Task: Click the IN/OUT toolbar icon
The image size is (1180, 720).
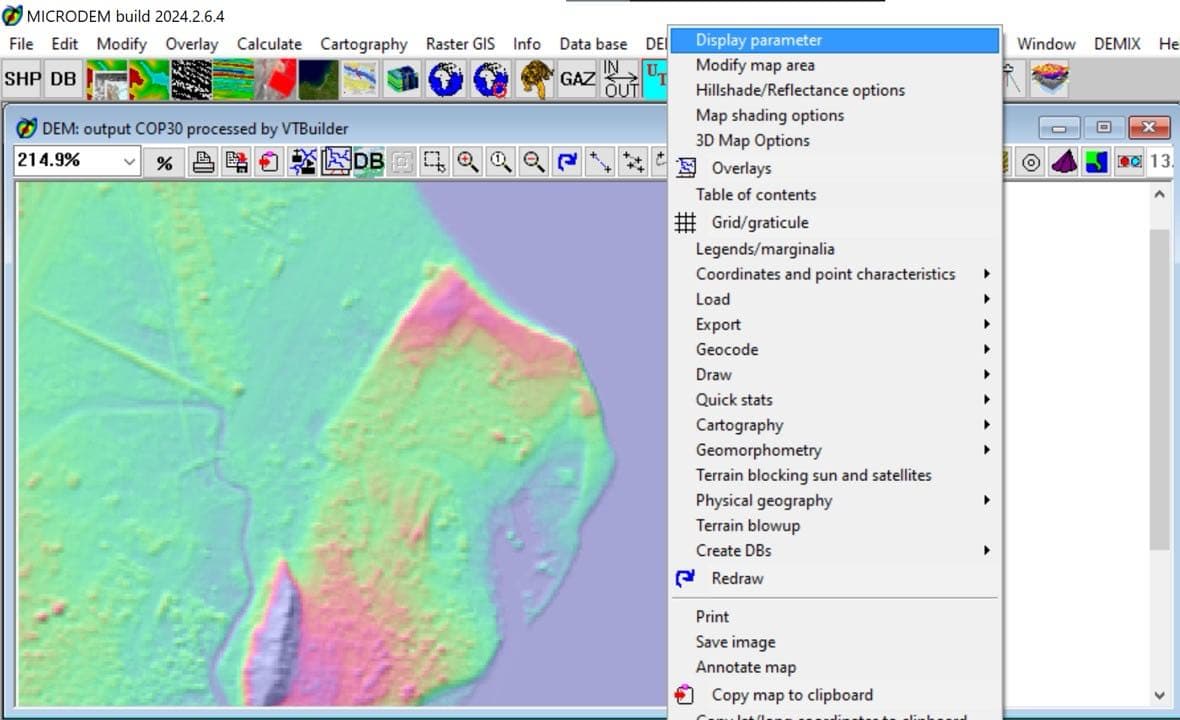Action: [621, 79]
